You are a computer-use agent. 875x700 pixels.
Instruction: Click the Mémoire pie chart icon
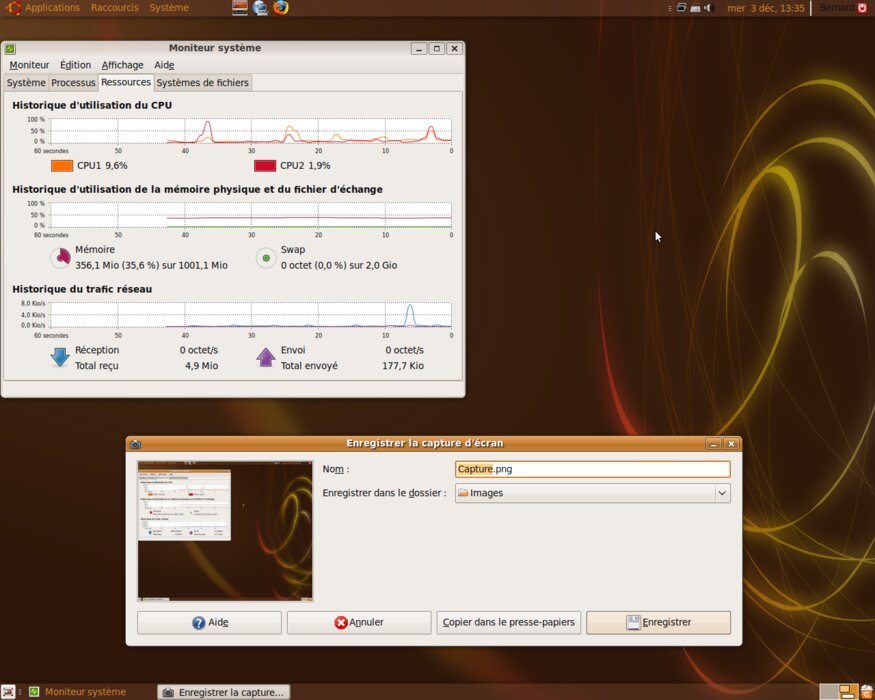click(x=61, y=258)
